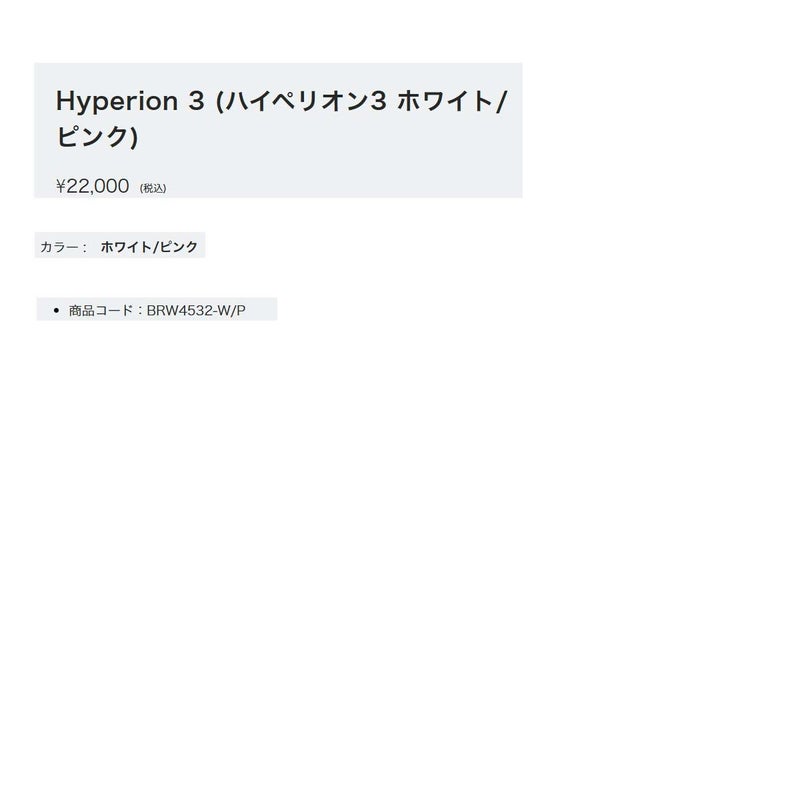800x800 pixels.
Task: Click gray space right of the product code
Action: [x=261, y=309]
